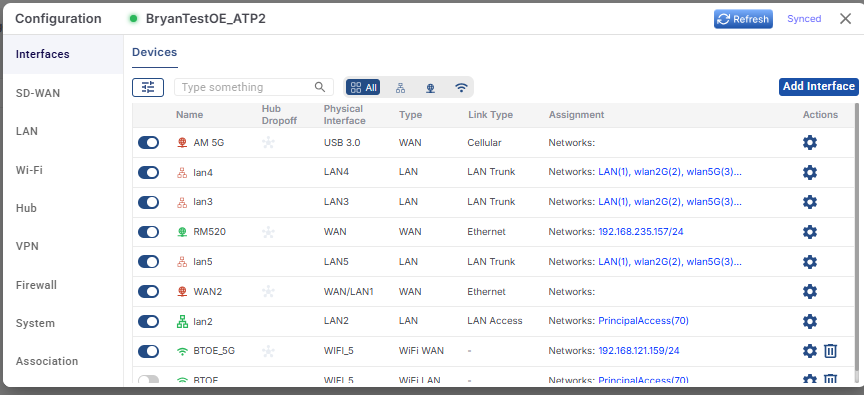Select the Devices tab
Image resolution: width=864 pixels, height=395 pixels.
pyautogui.click(x=155, y=52)
